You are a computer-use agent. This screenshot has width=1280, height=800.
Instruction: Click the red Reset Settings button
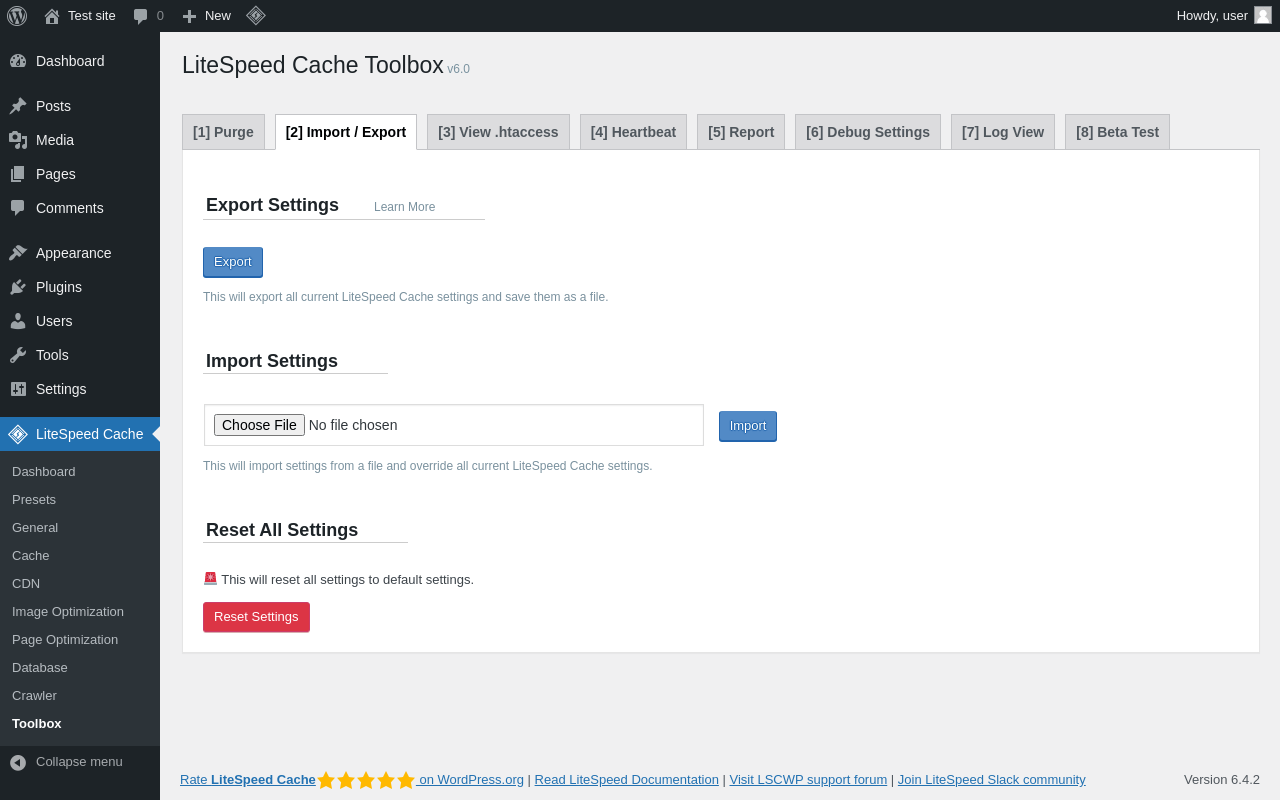click(256, 617)
